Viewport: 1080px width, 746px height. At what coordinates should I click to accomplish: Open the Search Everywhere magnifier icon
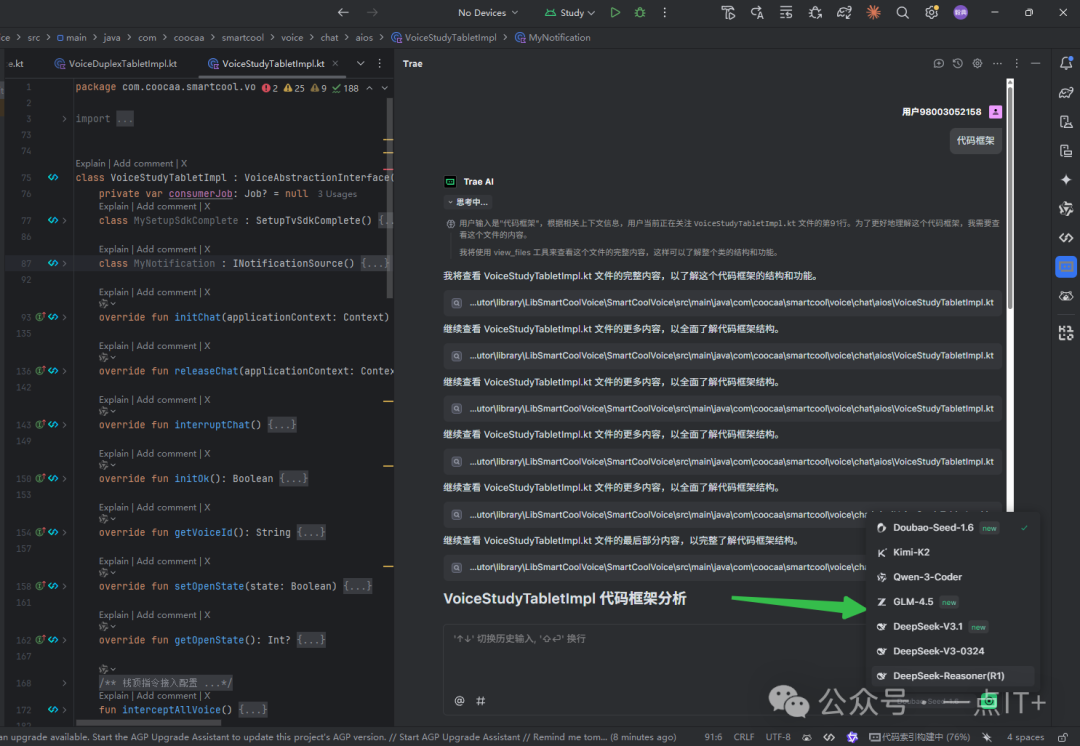pyautogui.click(x=902, y=12)
